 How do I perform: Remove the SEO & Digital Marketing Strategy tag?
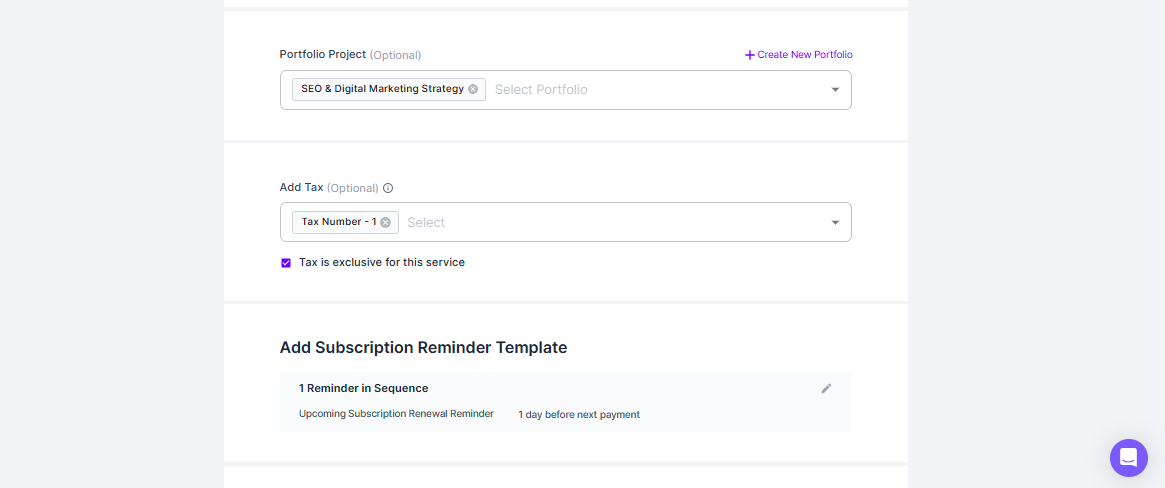[x=473, y=89]
